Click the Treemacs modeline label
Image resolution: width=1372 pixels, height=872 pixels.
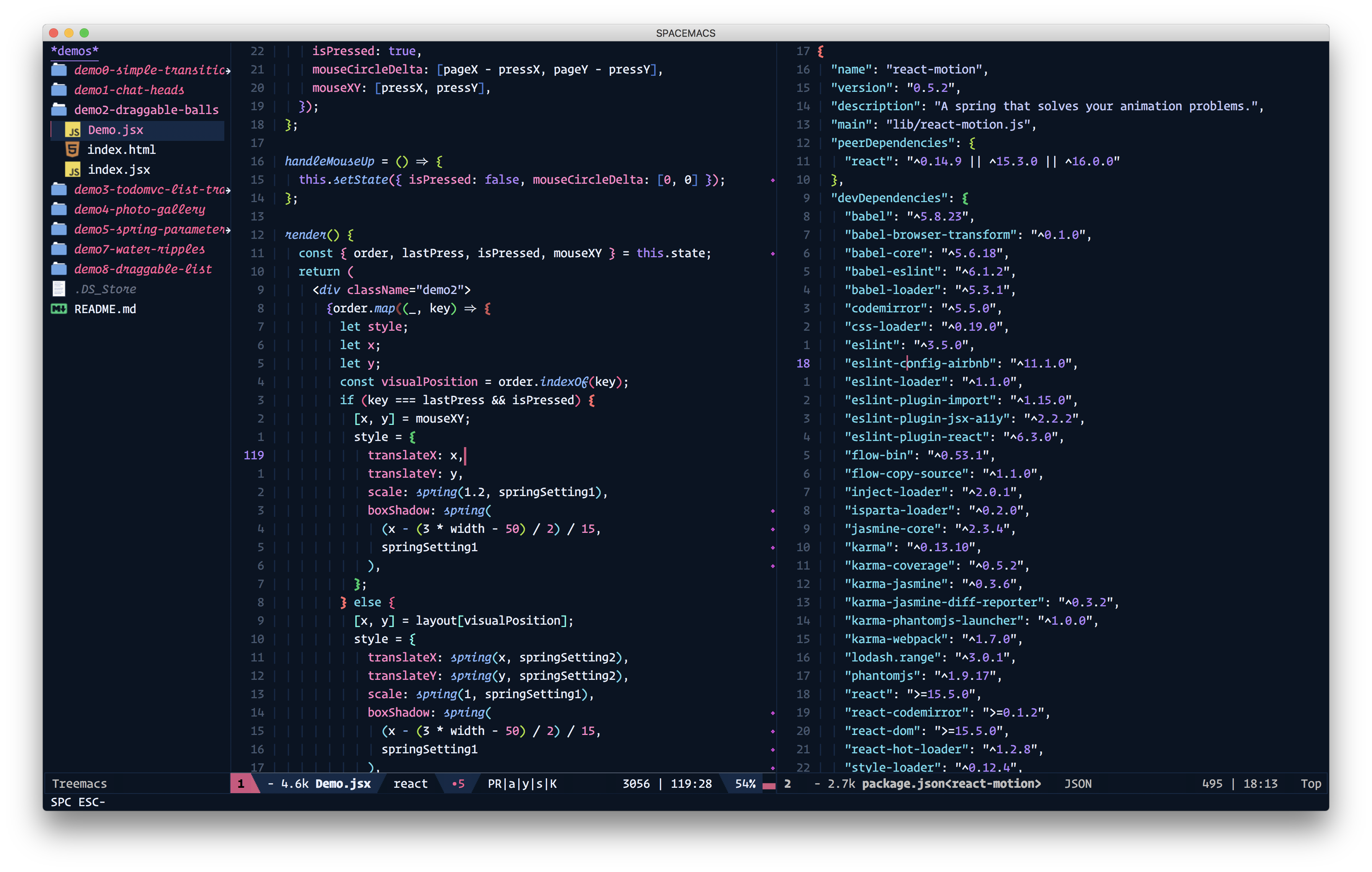pos(79,784)
